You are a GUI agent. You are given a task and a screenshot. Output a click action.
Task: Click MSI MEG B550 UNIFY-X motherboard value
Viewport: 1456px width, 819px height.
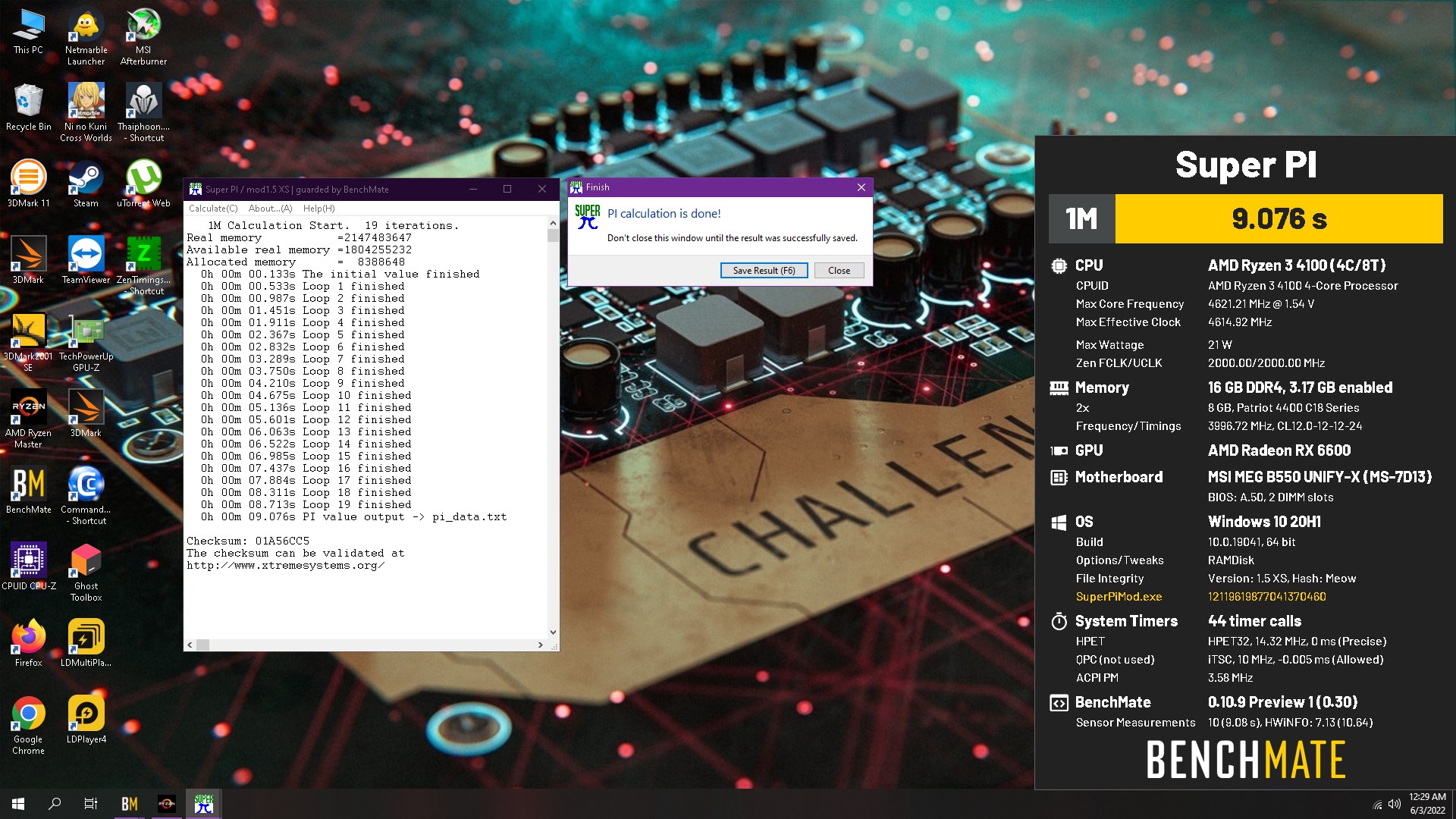tap(1319, 477)
